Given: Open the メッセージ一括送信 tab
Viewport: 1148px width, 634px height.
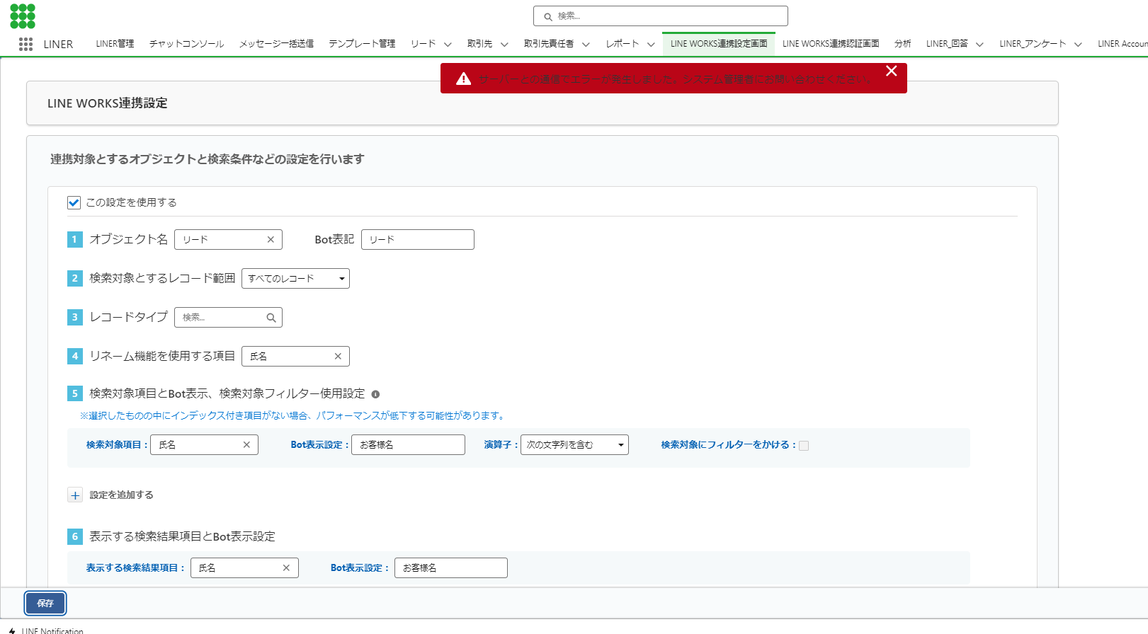Looking at the screenshot, I should [x=276, y=44].
